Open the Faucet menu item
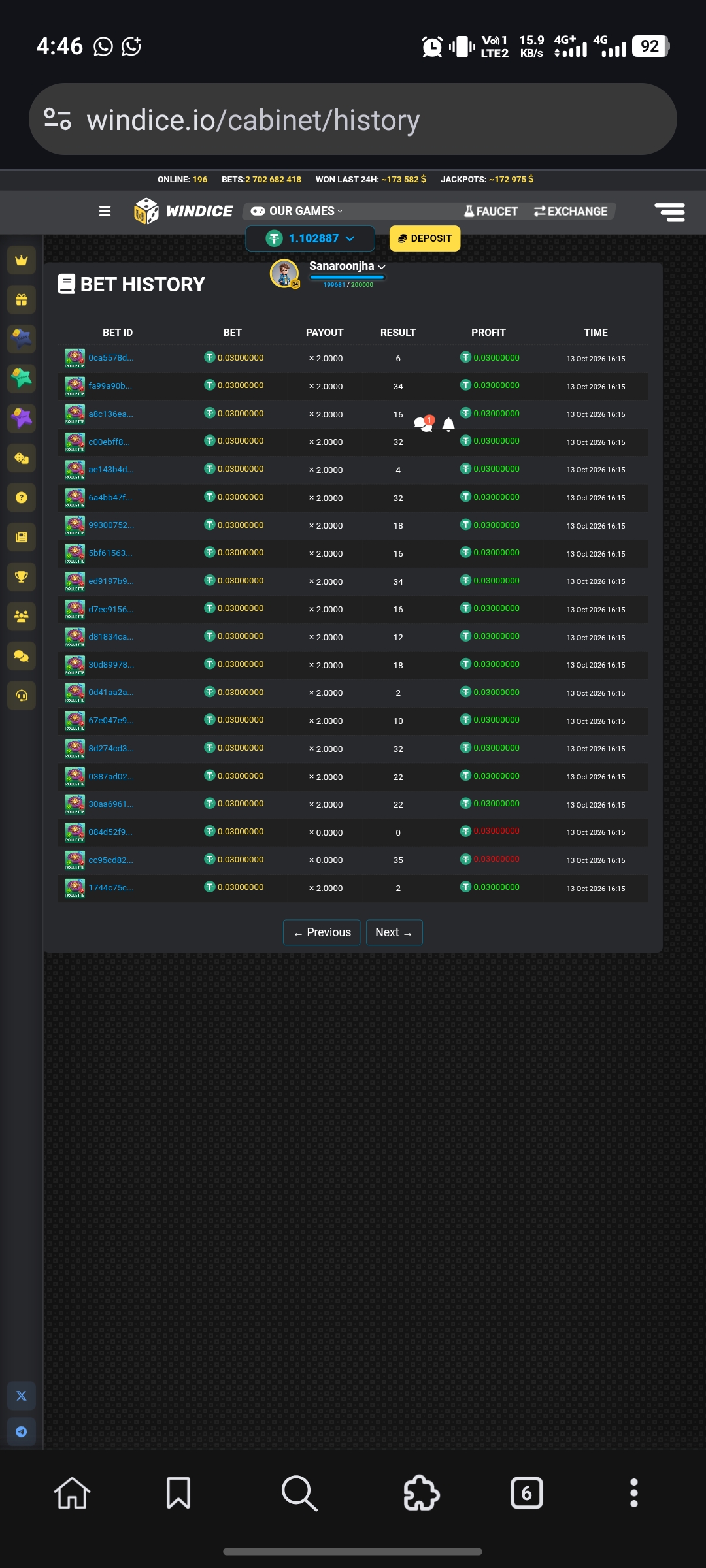 [491, 211]
